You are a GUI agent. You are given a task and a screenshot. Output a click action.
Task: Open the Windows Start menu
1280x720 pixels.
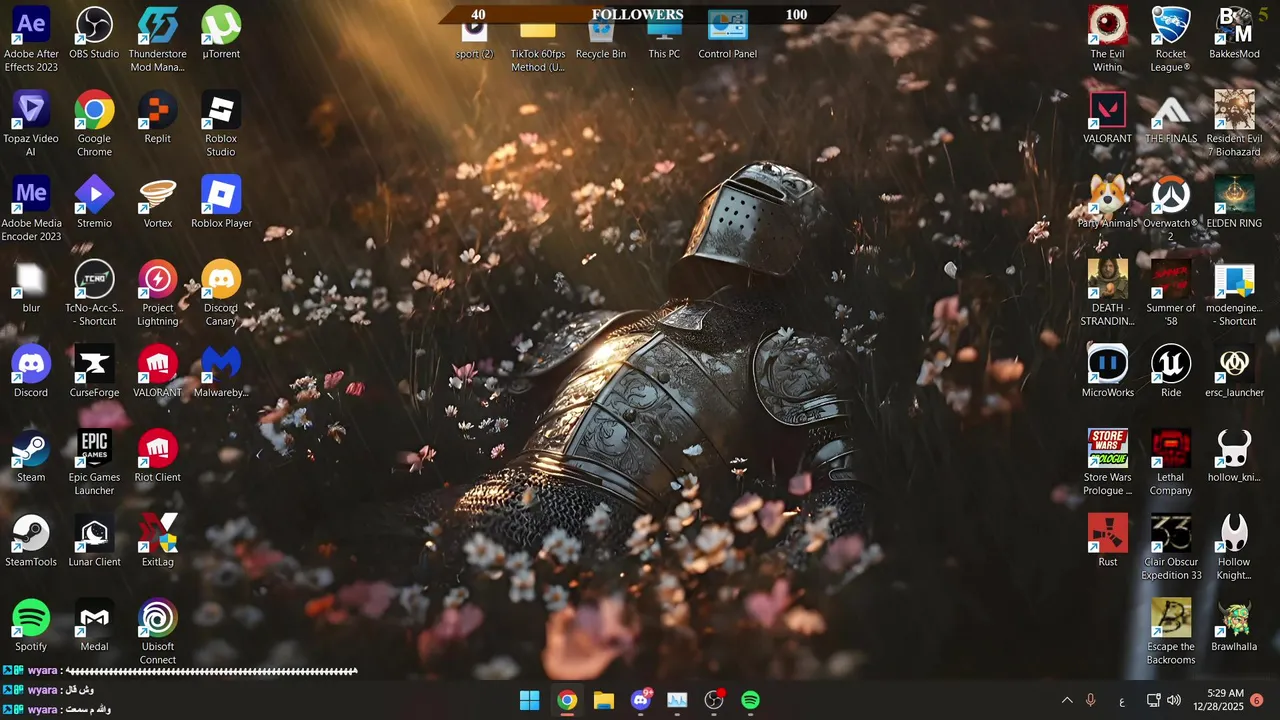point(530,700)
